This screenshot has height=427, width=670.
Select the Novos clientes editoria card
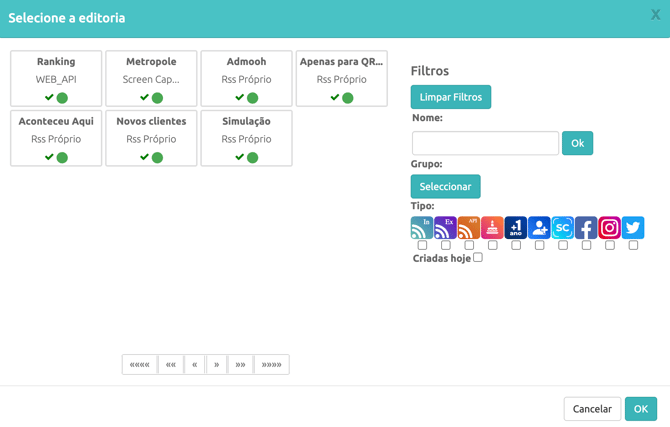(x=151, y=138)
